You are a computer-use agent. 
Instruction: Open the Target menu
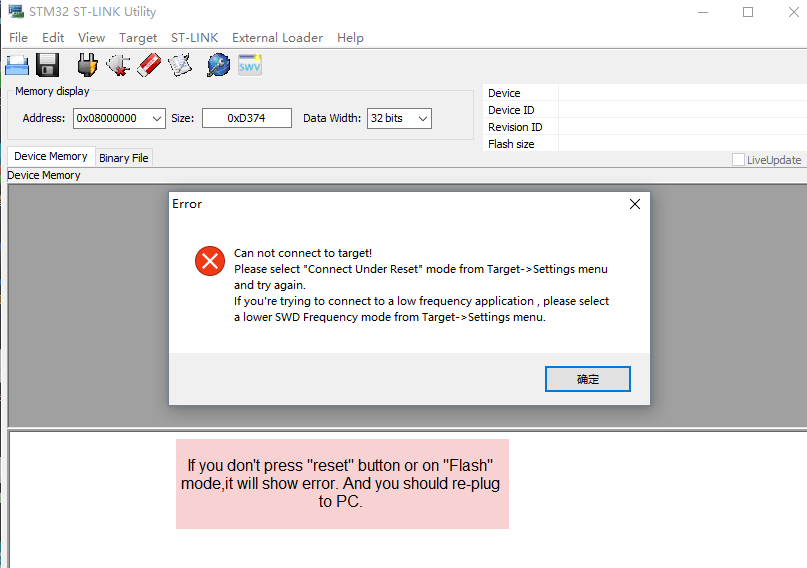[138, 38]
